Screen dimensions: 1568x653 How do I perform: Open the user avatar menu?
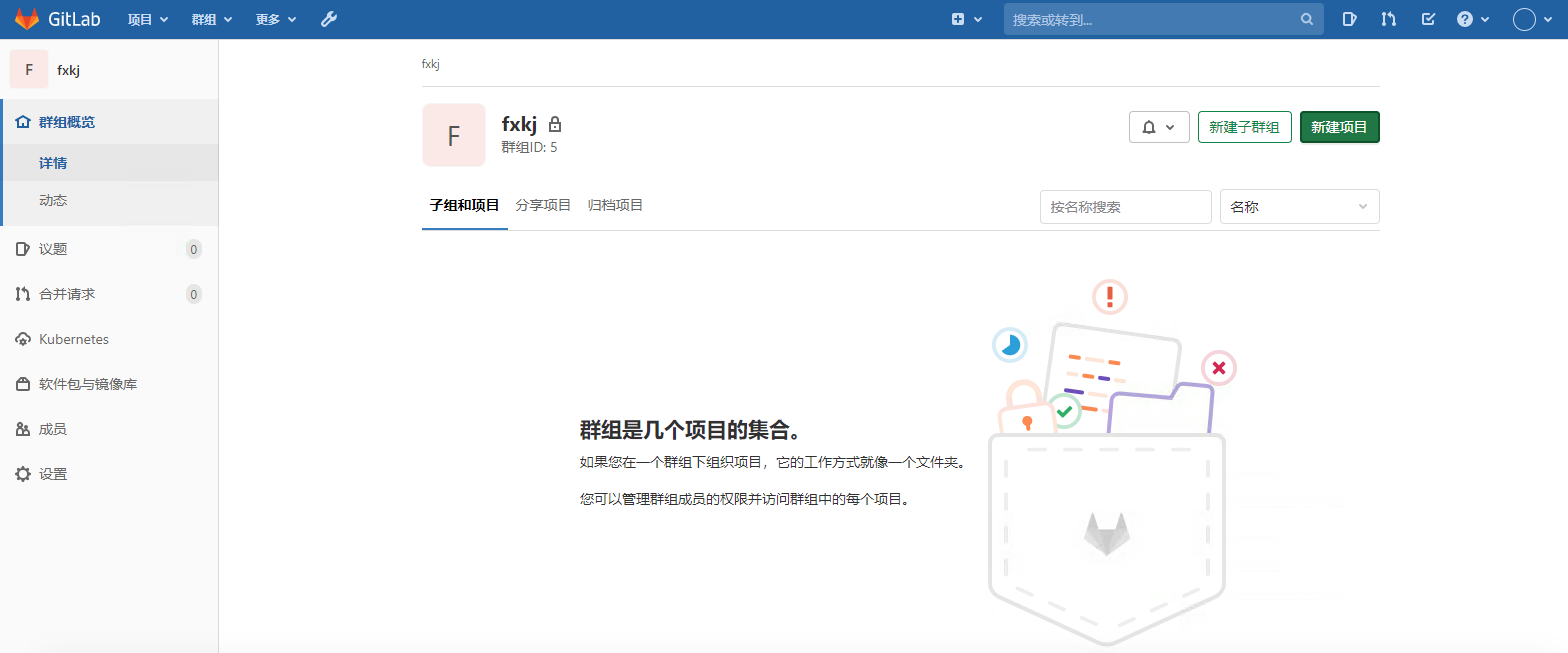point(1531,19)
